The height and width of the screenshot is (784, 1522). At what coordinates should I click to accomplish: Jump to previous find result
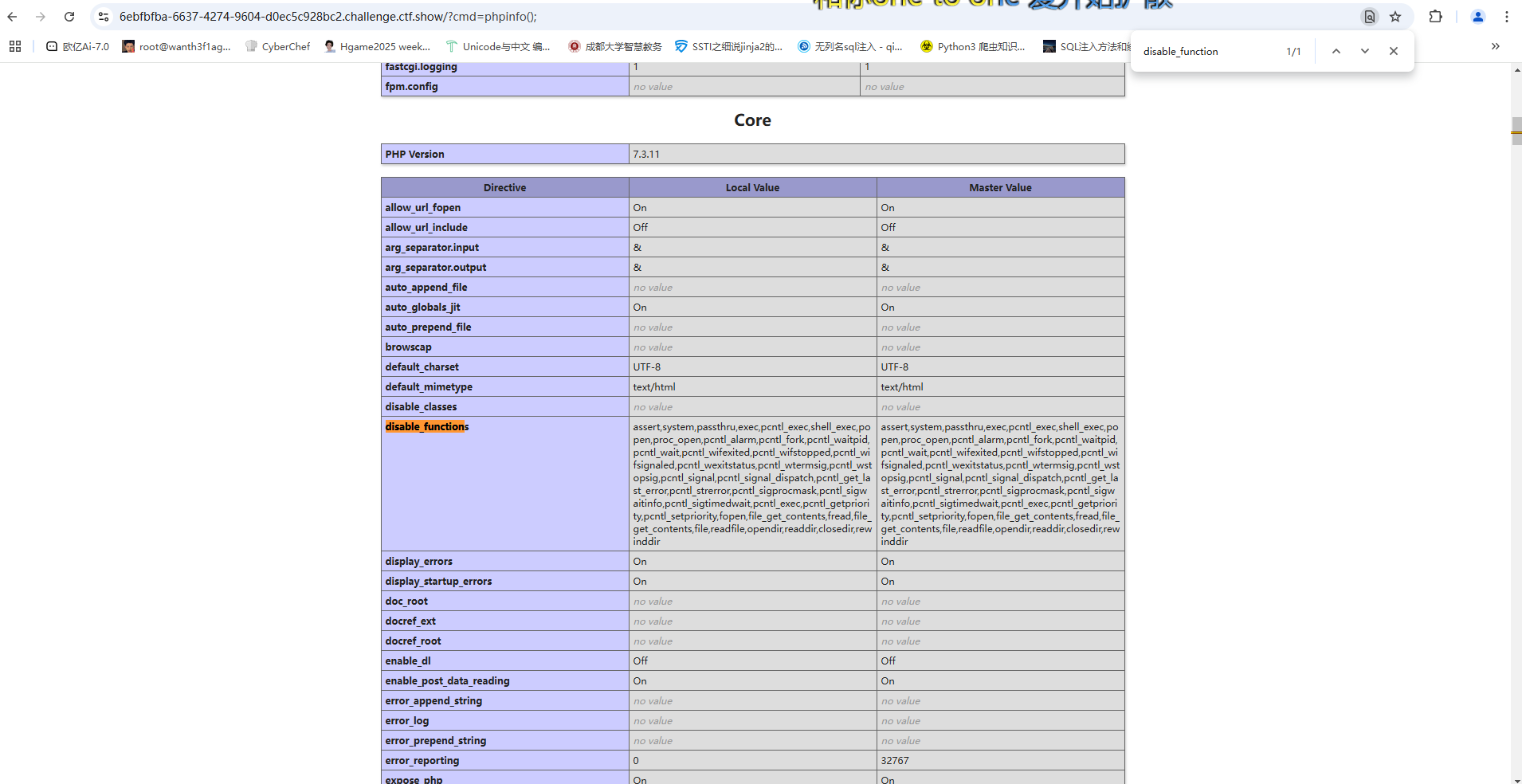coord(1336,51)
